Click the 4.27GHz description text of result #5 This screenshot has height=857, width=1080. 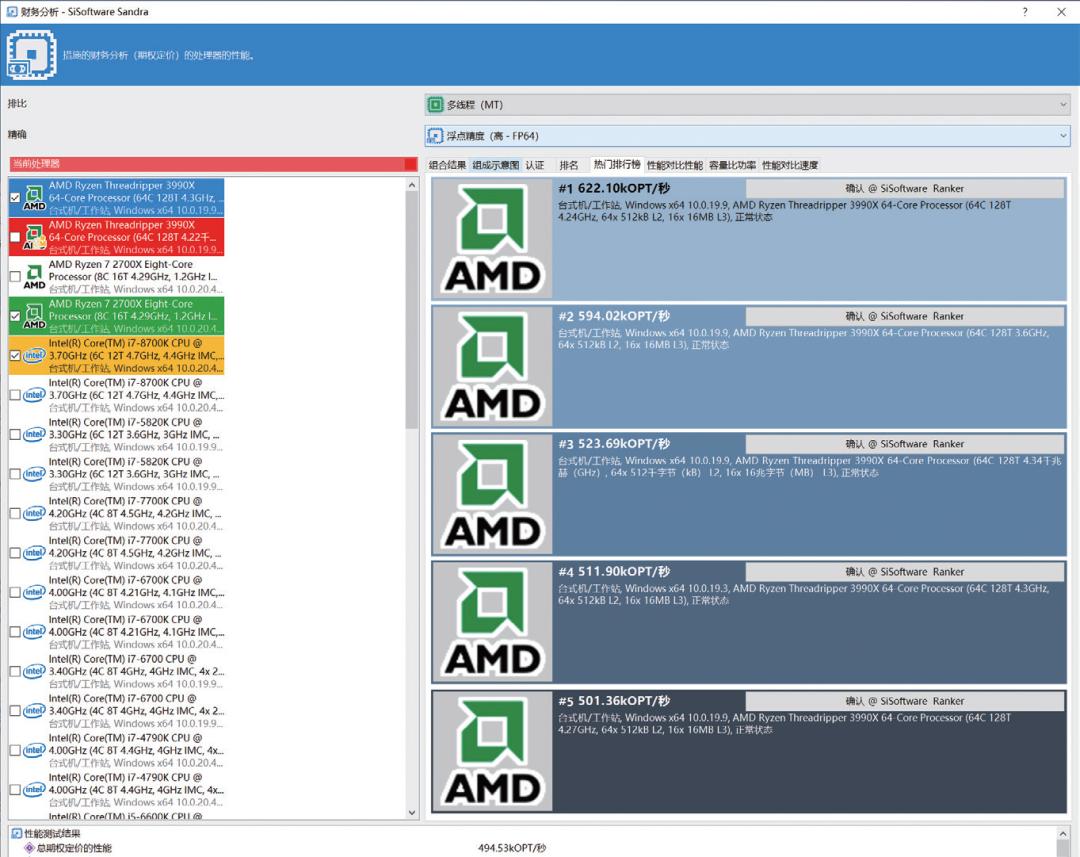click(x=785, y=723)
